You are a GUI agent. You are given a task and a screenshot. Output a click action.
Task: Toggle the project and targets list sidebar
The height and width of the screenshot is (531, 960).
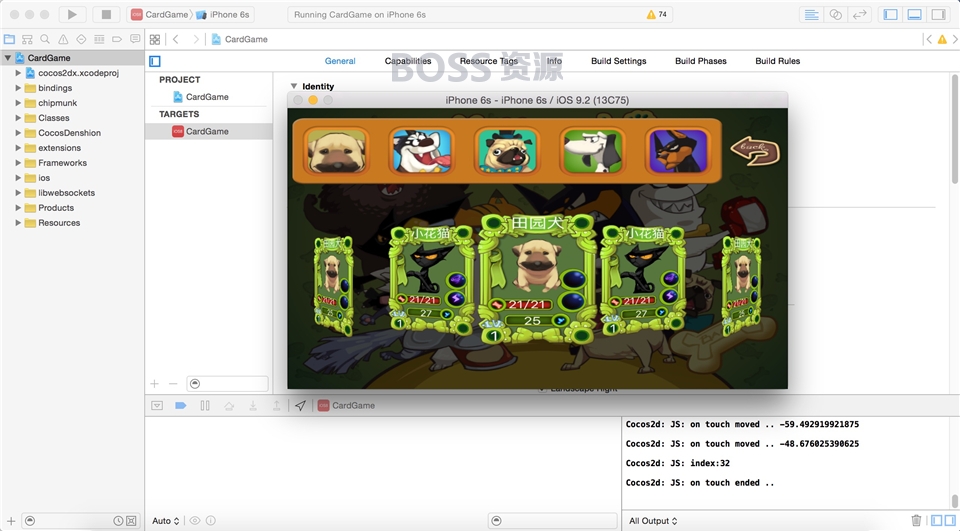tap(155, 61)
